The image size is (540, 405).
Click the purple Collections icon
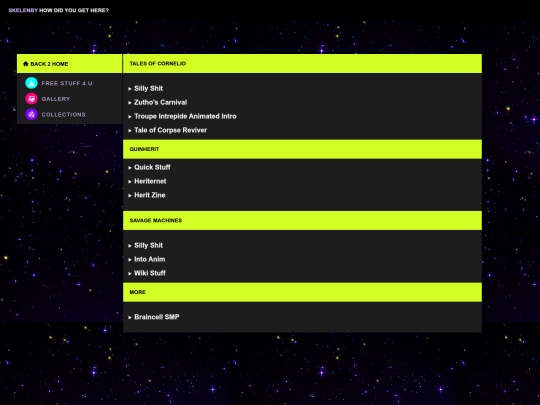pos(31,114)
